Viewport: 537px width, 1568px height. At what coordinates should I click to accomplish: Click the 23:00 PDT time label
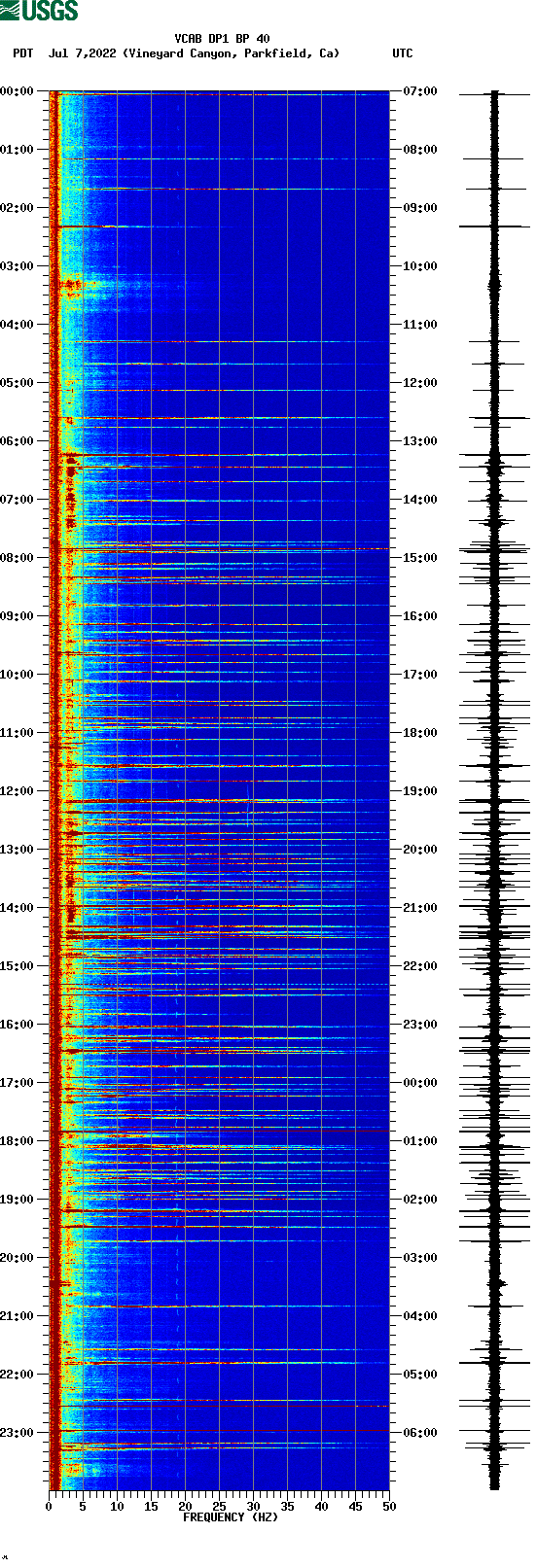tap(17, 1433)
